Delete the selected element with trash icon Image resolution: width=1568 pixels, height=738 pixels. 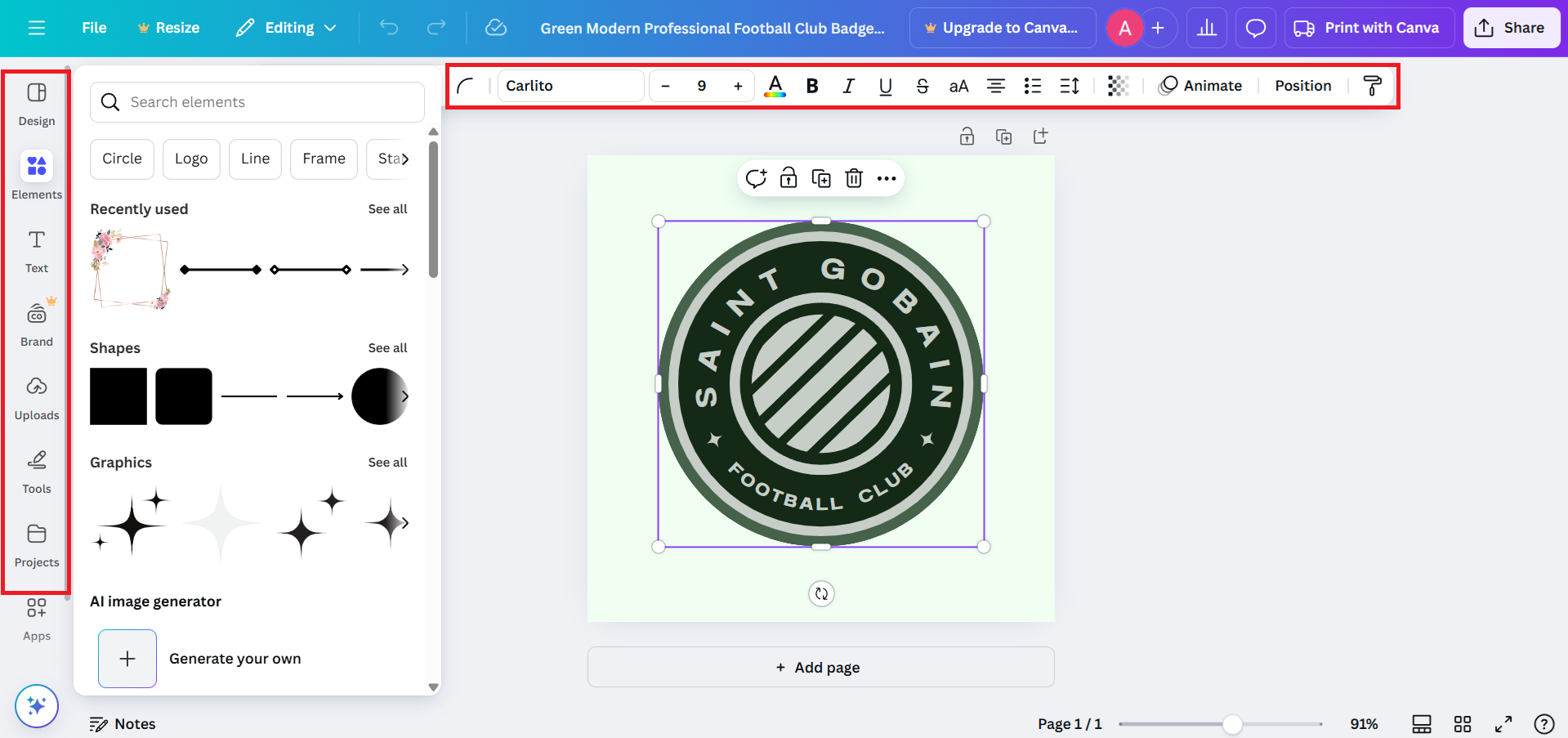[x=854, y=178]
